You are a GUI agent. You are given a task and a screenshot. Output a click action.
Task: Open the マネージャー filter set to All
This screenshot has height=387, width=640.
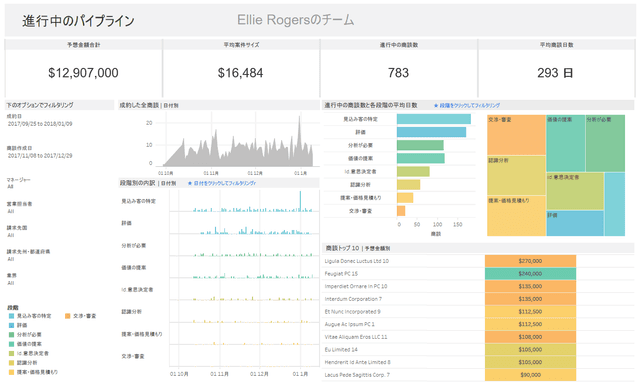[x=18, y=183]
